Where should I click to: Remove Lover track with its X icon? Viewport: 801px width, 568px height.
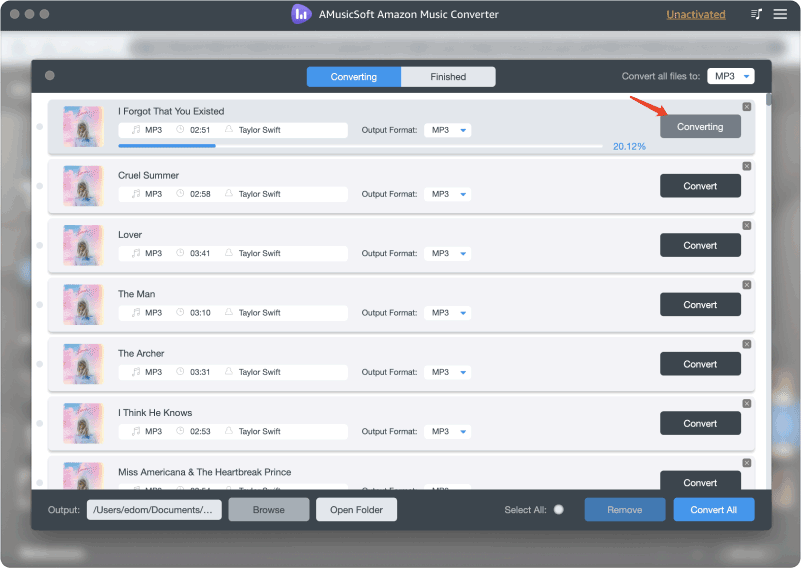(747, 225)
